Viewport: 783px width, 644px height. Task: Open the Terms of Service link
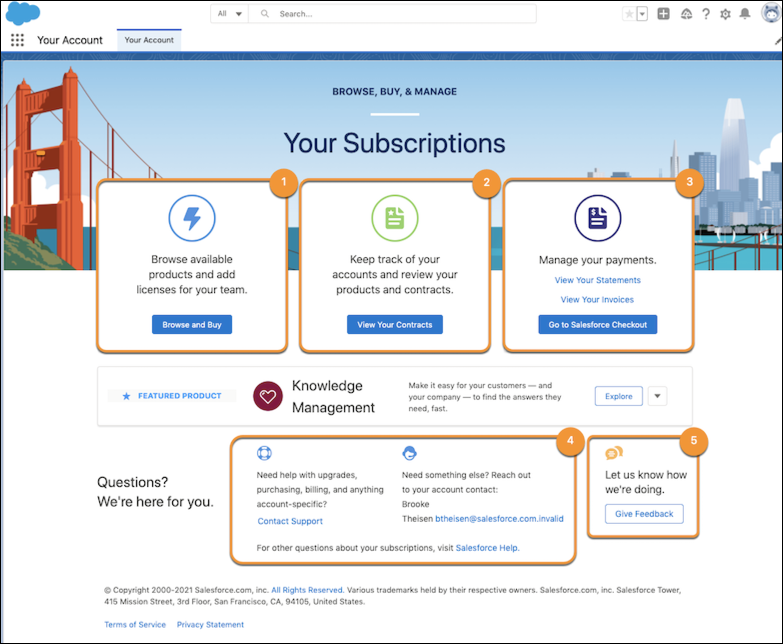click(x=135, y=625)
